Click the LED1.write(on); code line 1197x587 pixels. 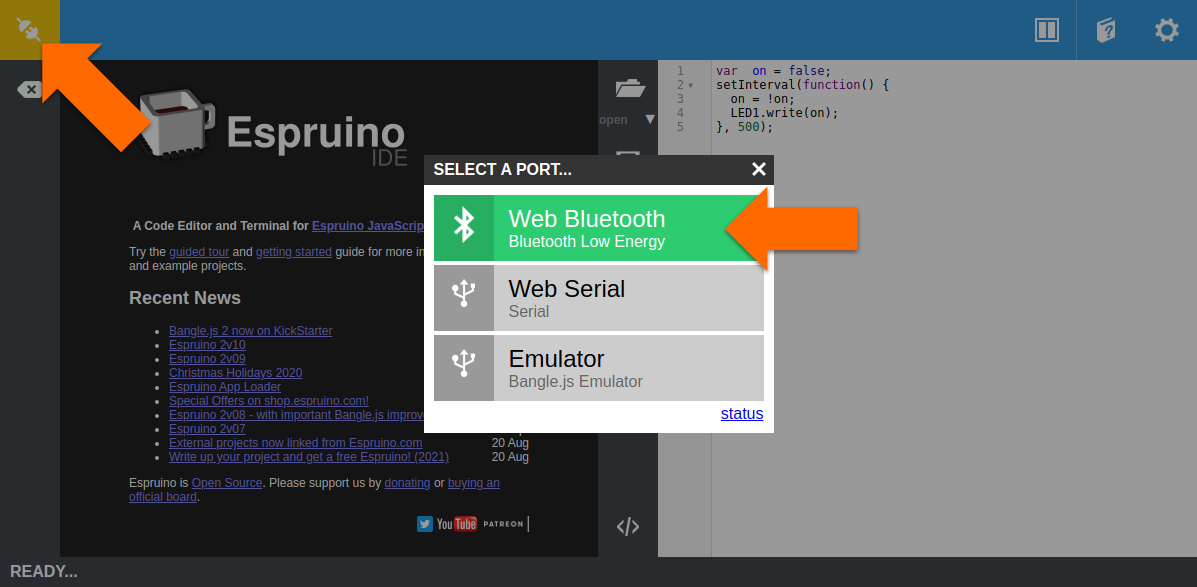point(784,113)
